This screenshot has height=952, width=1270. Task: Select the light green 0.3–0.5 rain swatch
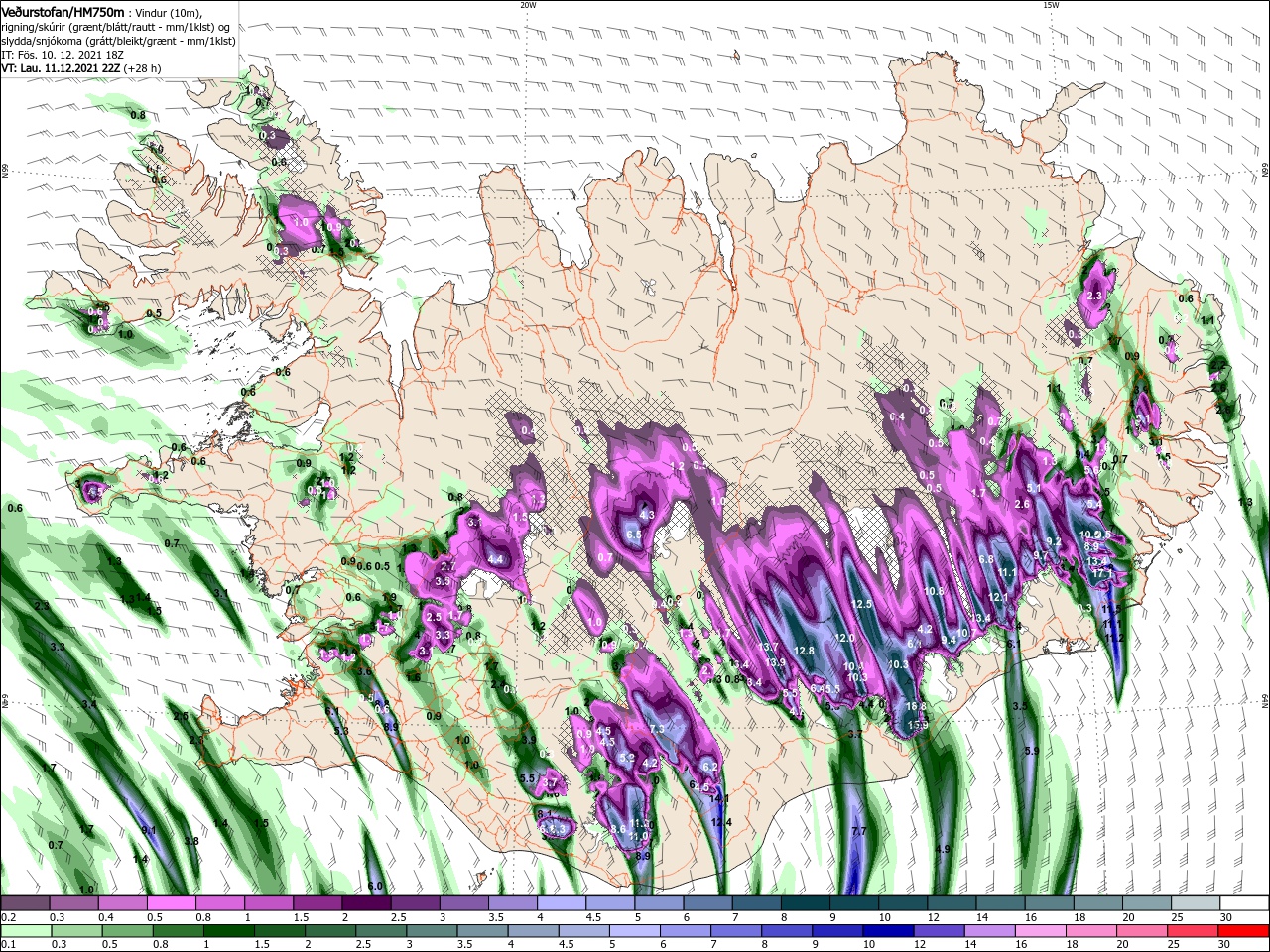pos(74,931)
